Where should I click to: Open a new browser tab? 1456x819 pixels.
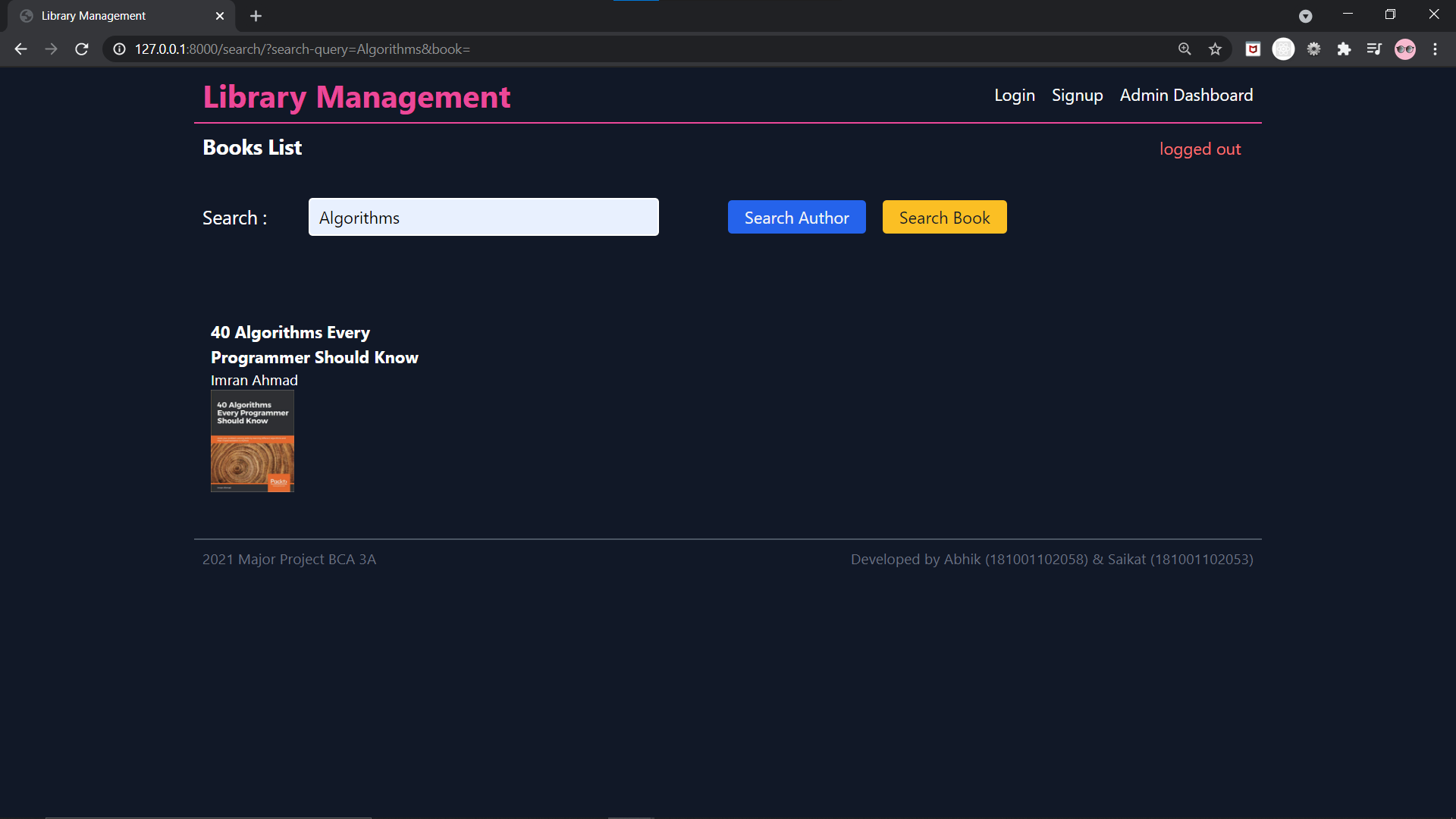[256, 16]
